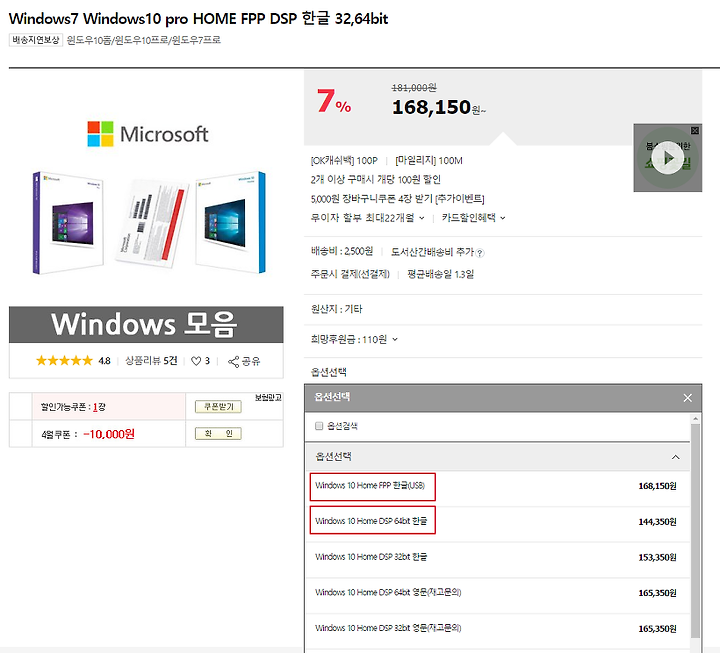This screenshot has height=653, width=720.
Task: Click the 7% discount rate
Action: click(x=334, y=101)
